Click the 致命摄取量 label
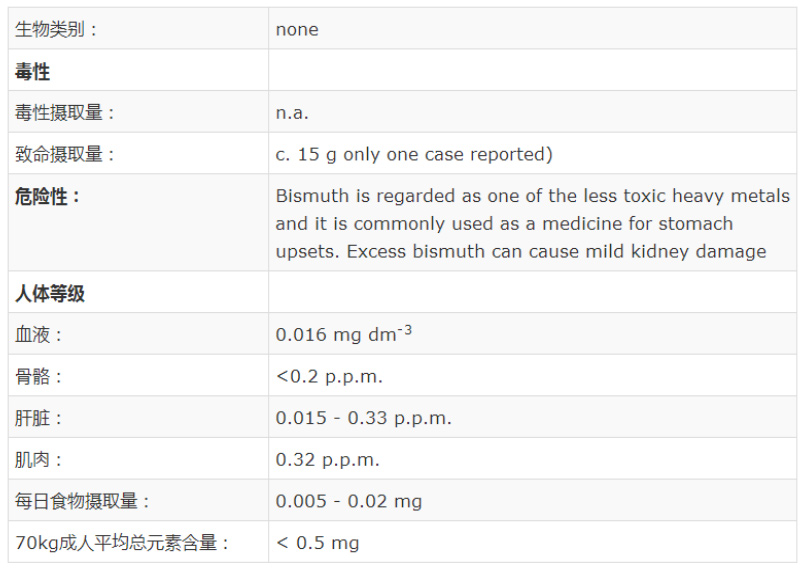Screen dimensions: 808x568 [x=64, y=154]
